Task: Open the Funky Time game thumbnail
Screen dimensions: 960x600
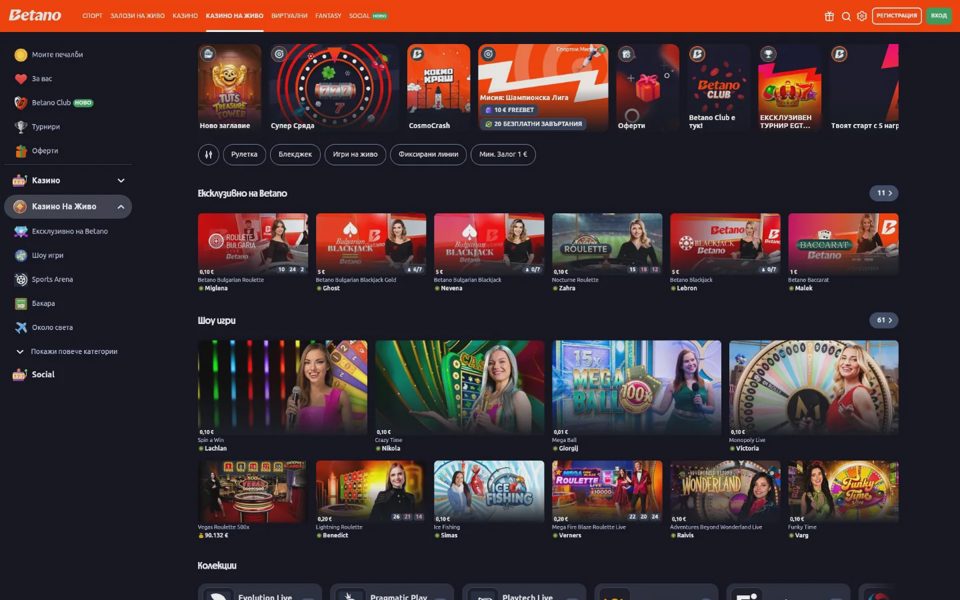Action: 843,491
